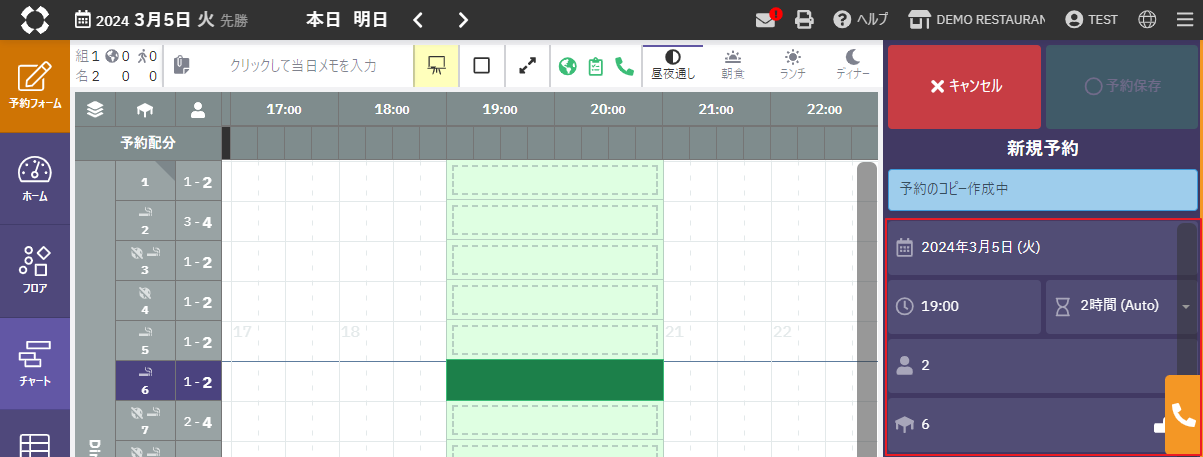This screenshot has width=1203, height=457.
Task: Click the green phone reservation filter icon
Action: point(624,66)
